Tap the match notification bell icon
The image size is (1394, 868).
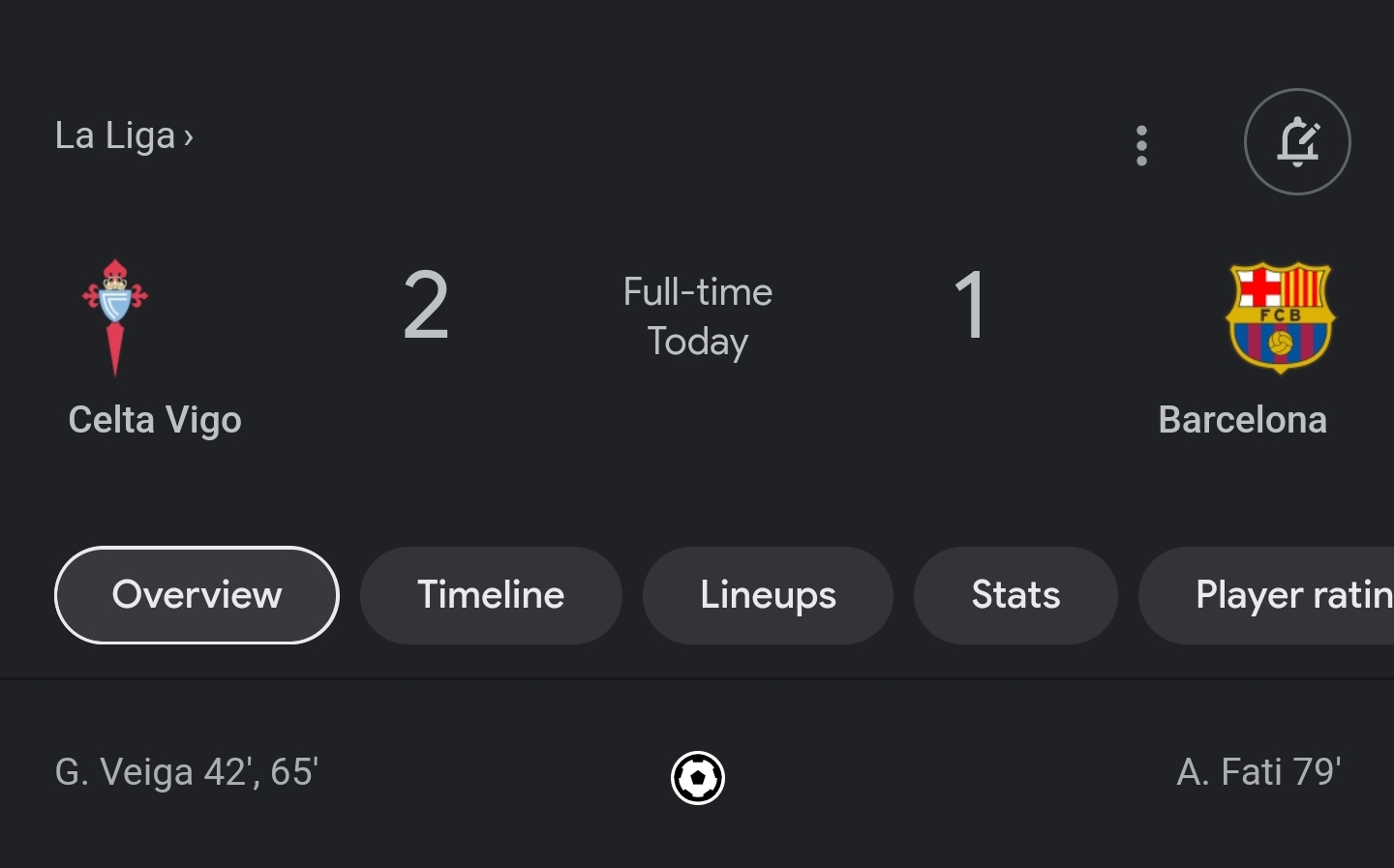(x=1297, y=142)
